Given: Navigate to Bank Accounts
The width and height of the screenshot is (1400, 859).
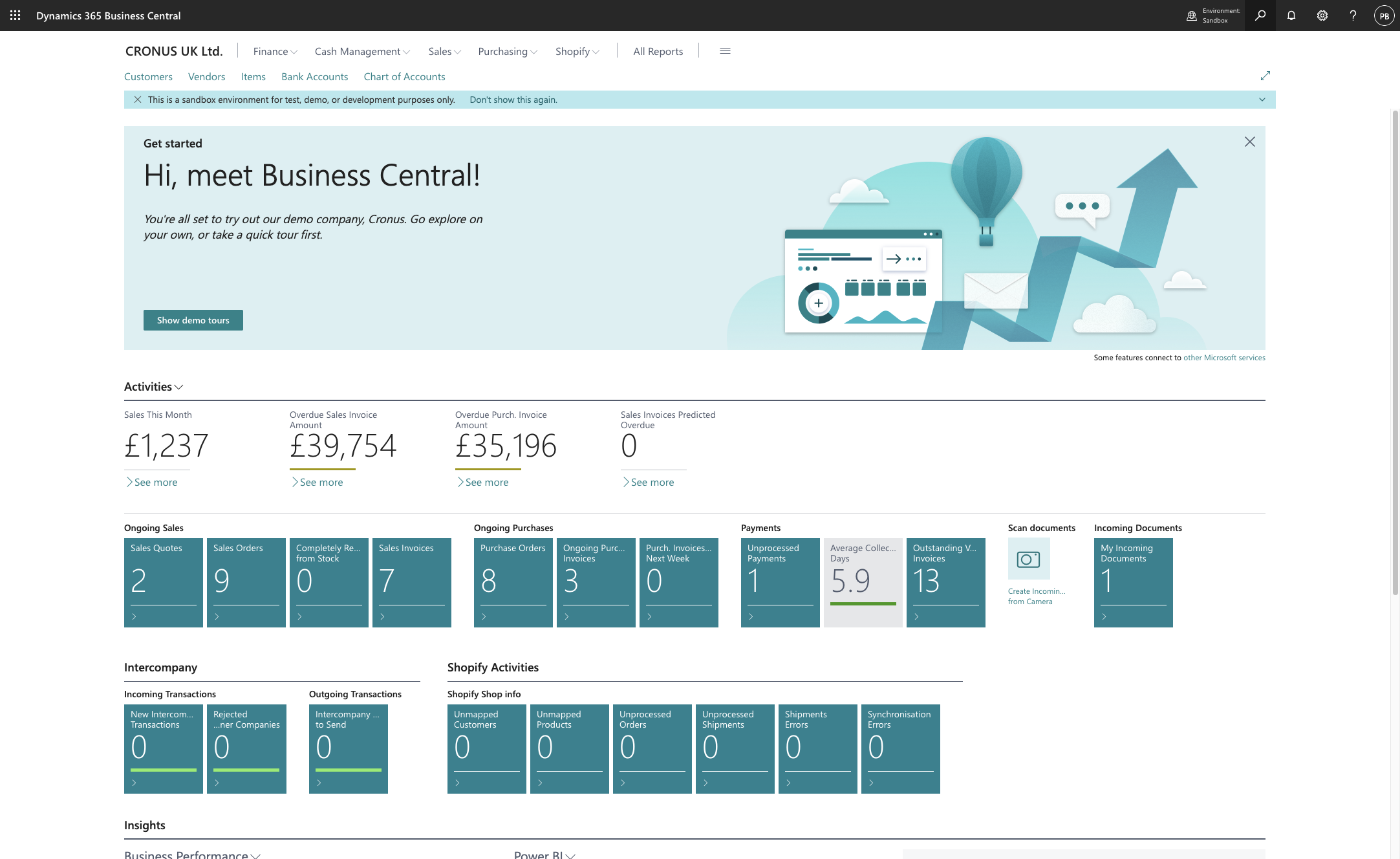Looking at the screenshot, I should coord(314,76).
